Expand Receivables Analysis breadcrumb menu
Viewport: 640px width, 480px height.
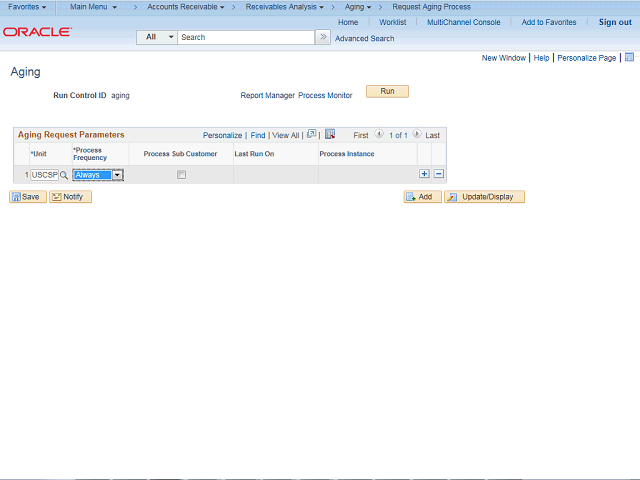coord(284,7)
